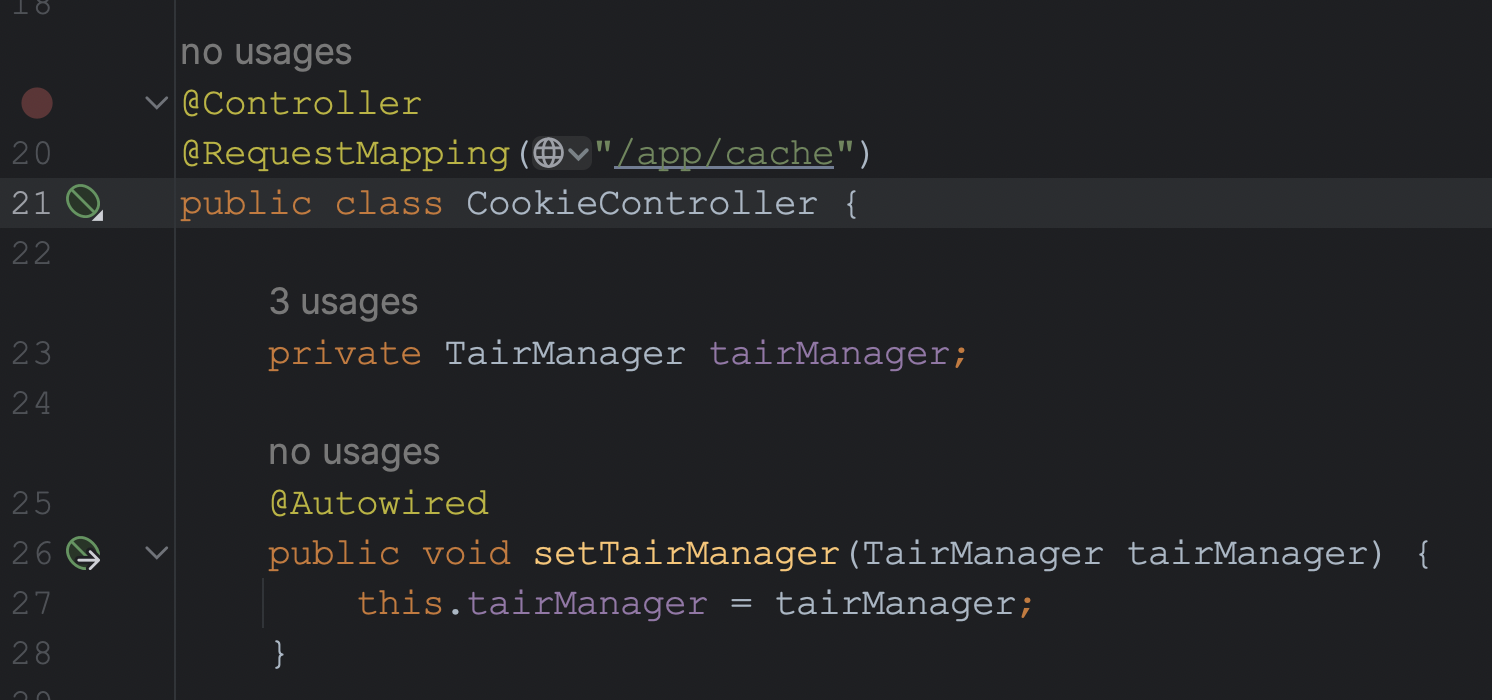Click the "no usages" hint above @Autowired
Screen dimensions: 1492x700
[x=354, y=452]
